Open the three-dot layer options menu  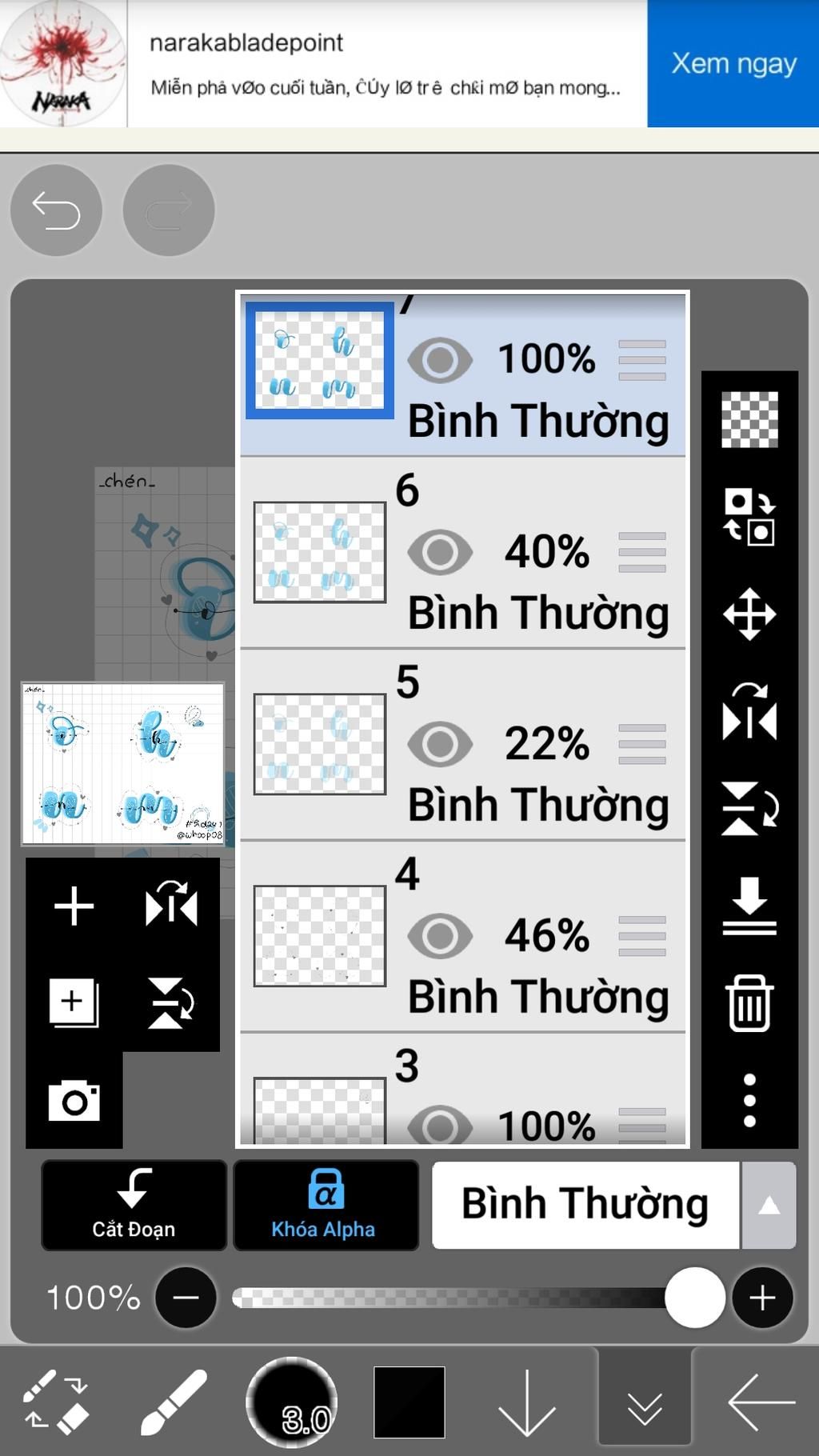(749, 1100)
